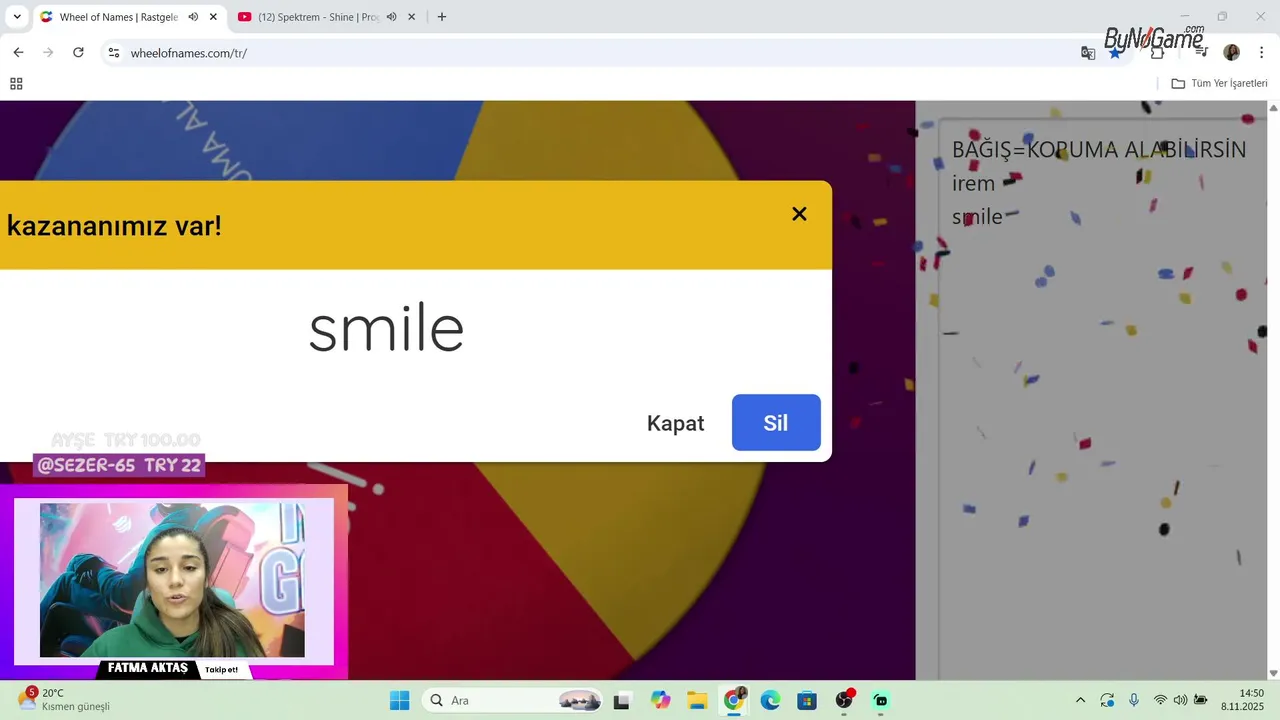Show hidden system tray icons
The image size is (1280, 720).
(1080, 700)
